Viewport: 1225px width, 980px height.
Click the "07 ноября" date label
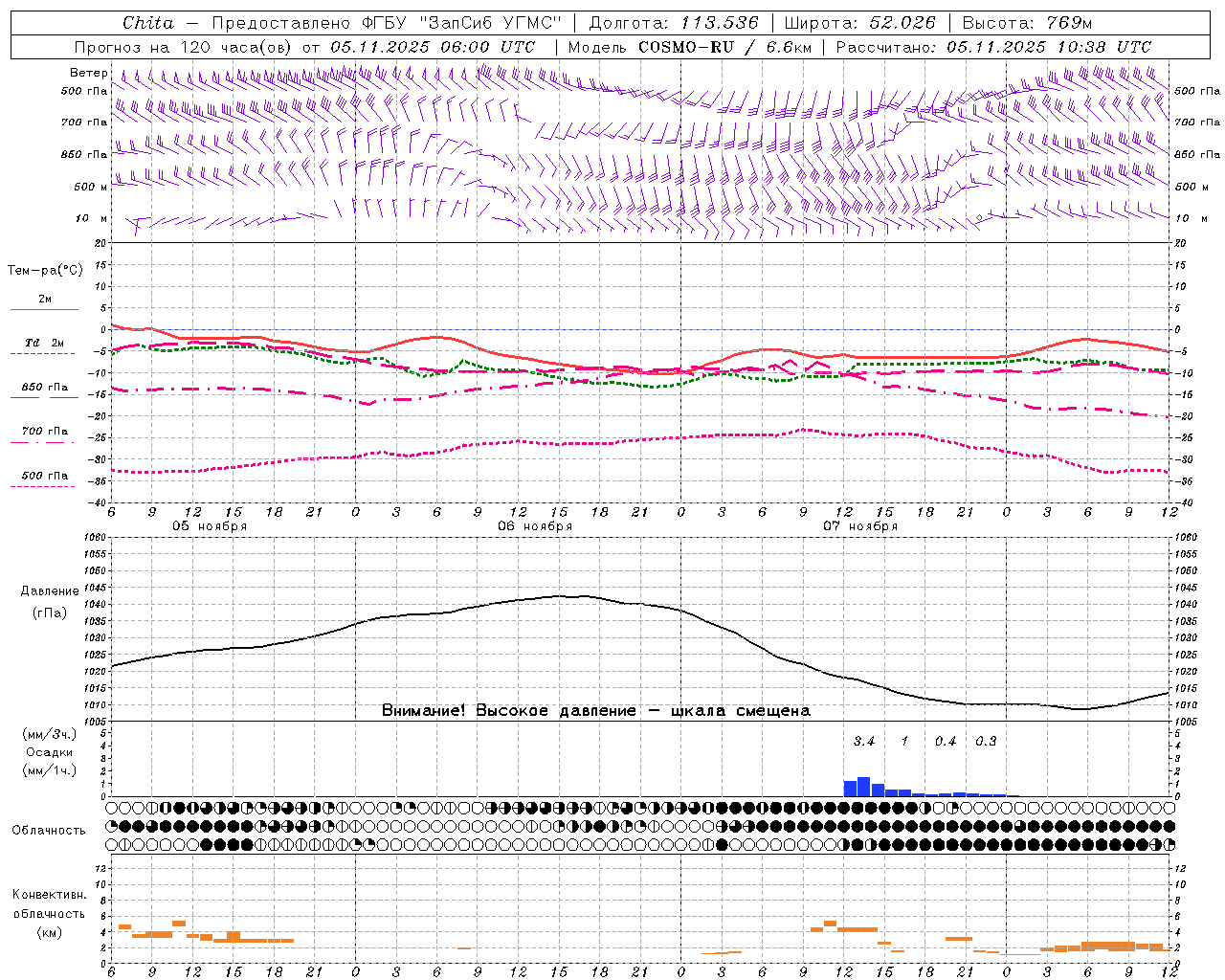(860, 526)
